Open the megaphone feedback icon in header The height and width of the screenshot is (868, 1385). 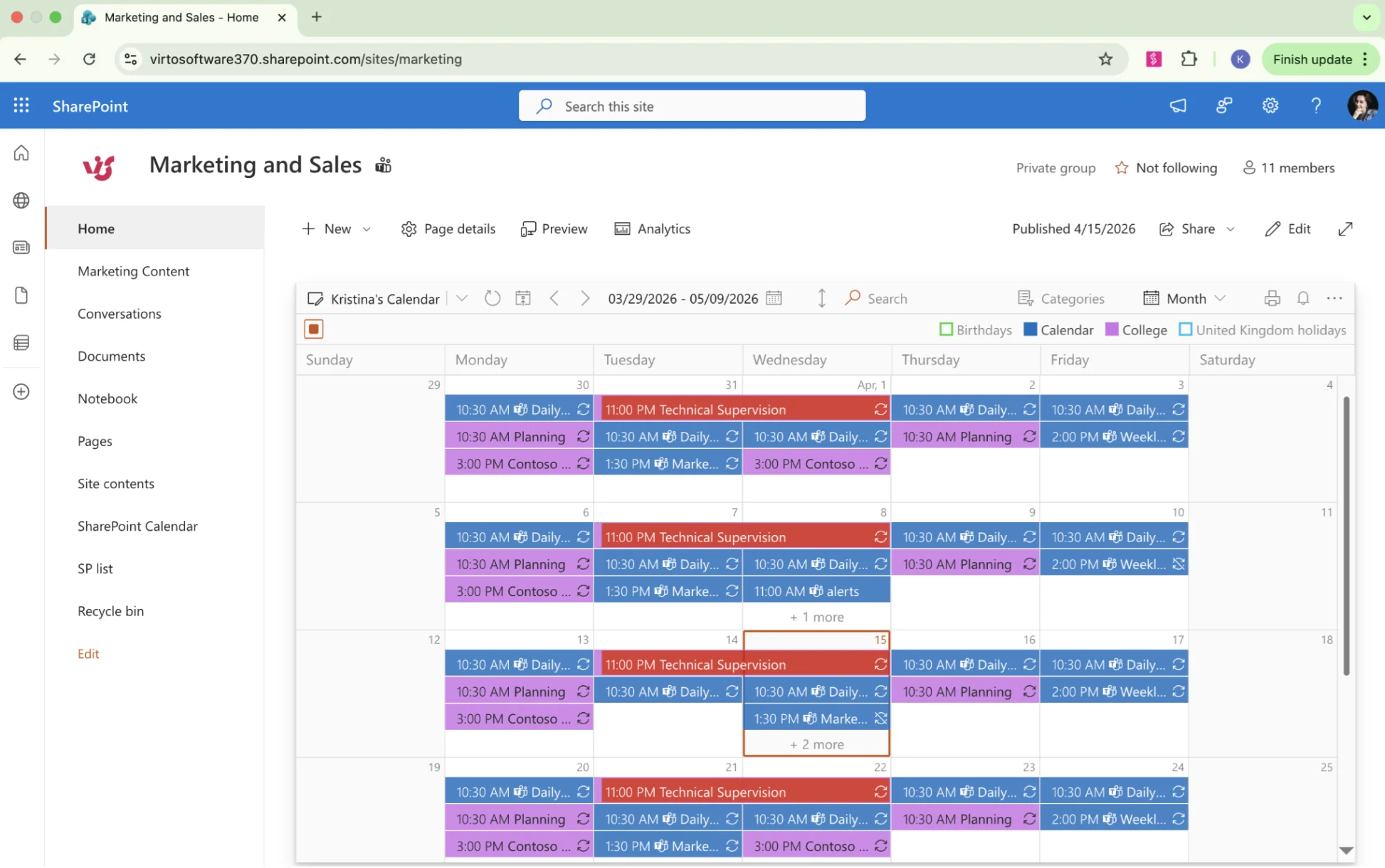tap(1178, 106)
